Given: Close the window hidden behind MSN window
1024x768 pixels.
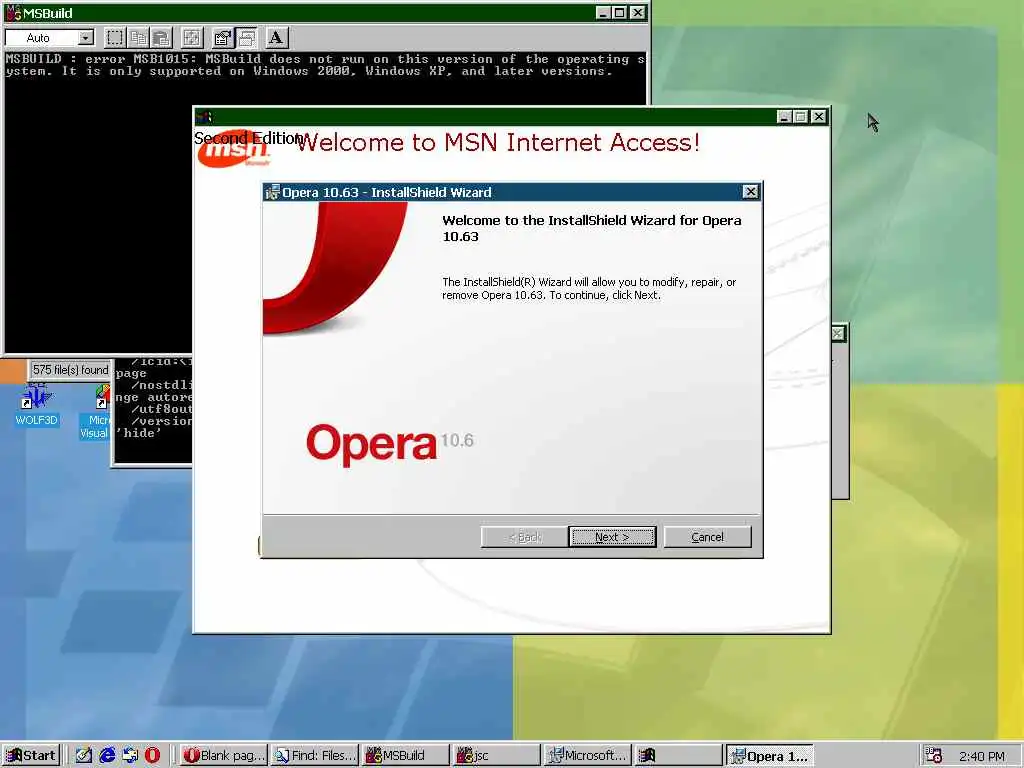Looking at the screenshot, I should (838, 334).
